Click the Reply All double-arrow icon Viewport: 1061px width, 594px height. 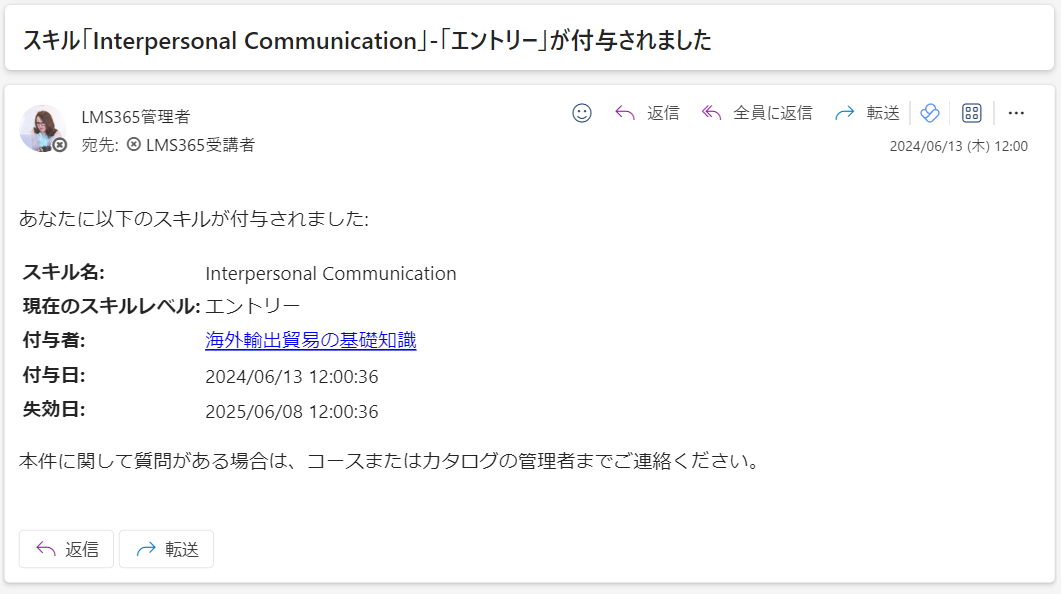point(711,113)
